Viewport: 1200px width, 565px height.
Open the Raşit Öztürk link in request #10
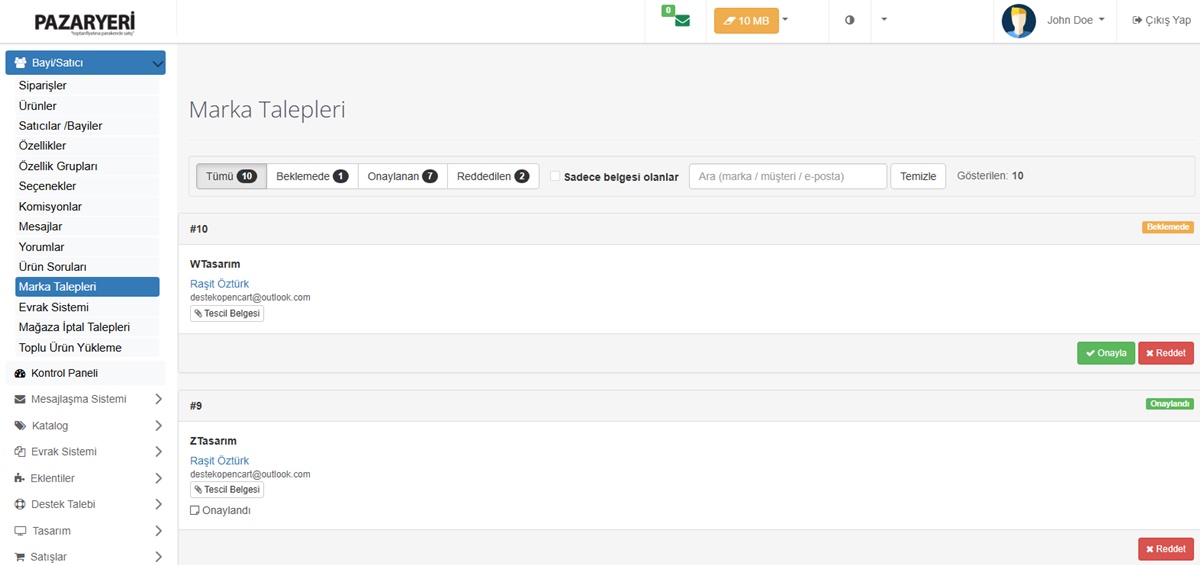click(219, 284)
